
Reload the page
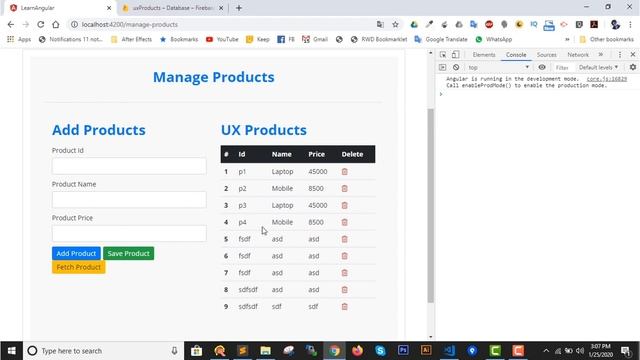pos(40,24)
